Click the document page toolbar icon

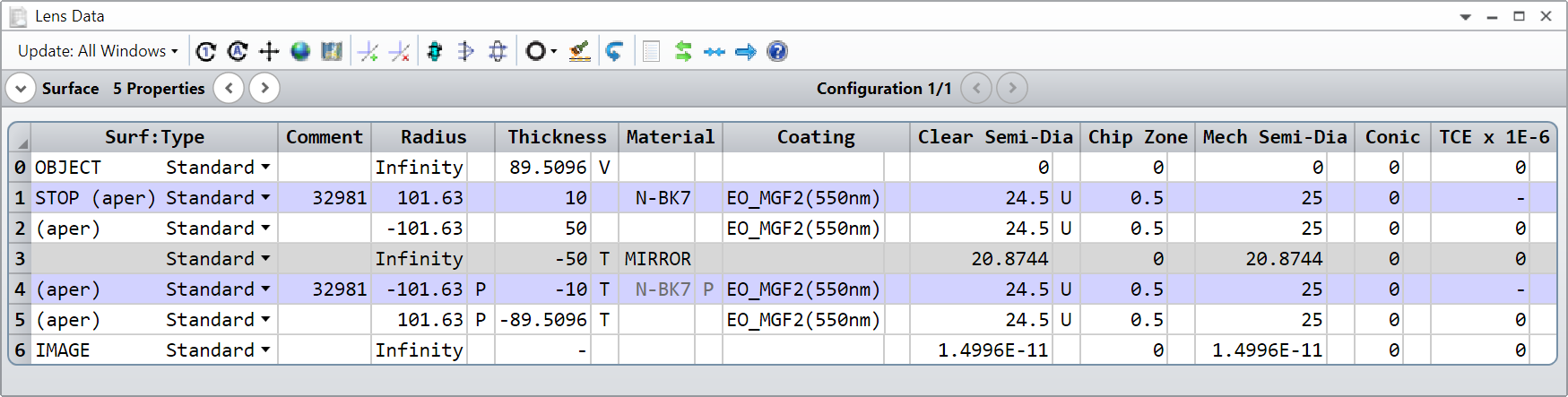pos(652,52)
